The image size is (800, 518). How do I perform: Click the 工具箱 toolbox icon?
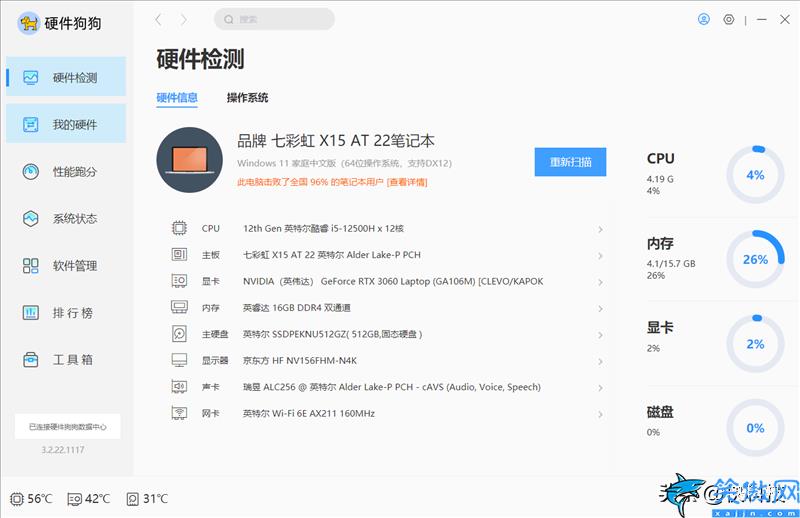[x=31, y=359]
